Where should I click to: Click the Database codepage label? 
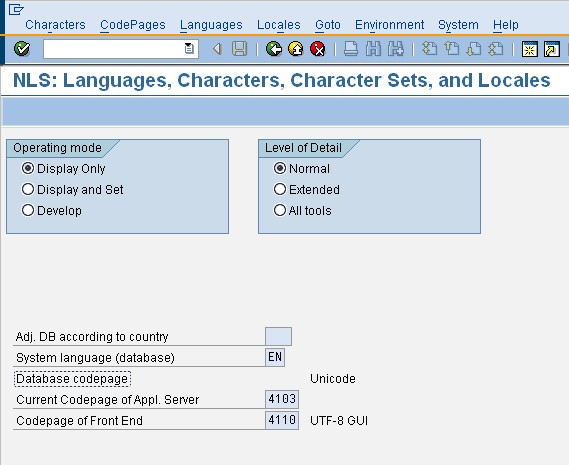pyautogui.click(x=72, y=379)
